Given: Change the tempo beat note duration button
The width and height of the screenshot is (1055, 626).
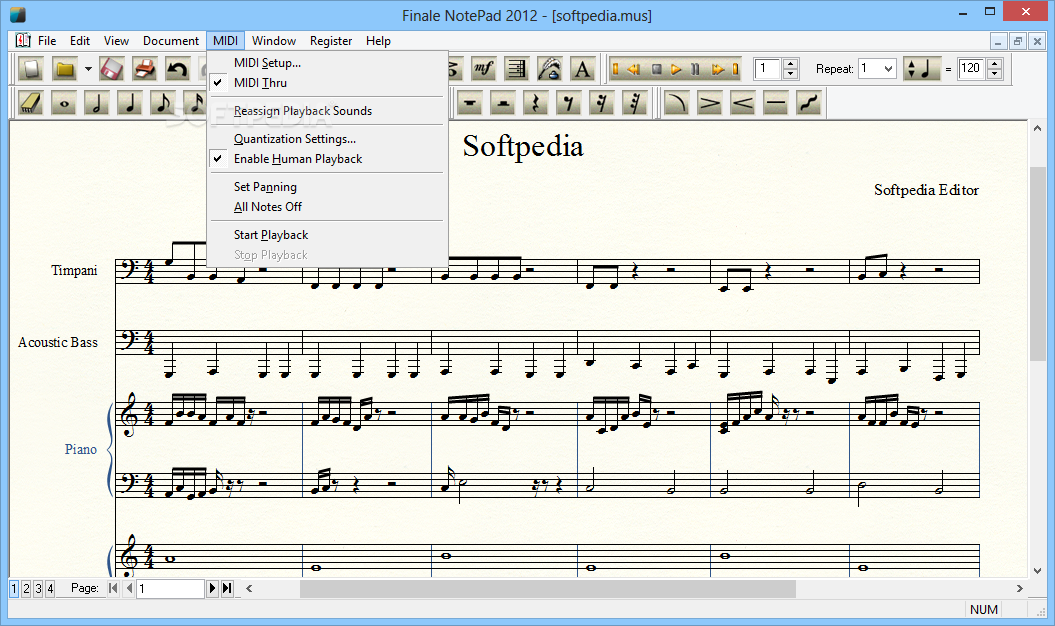Looking at the screenshot, I should pyautogui.click(x=921, y=69).
